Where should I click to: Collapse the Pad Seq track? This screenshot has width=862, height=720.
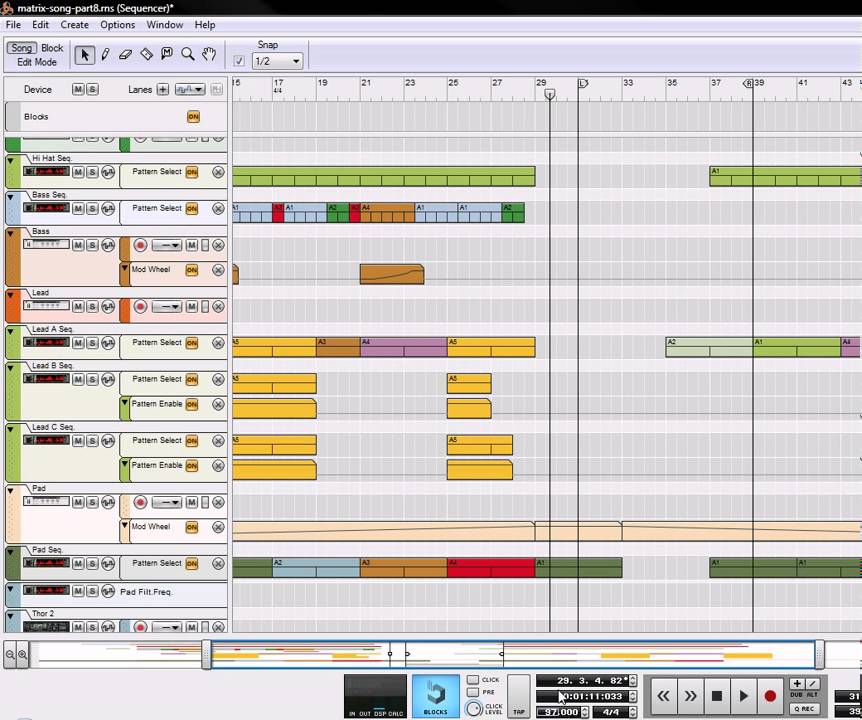10,552
